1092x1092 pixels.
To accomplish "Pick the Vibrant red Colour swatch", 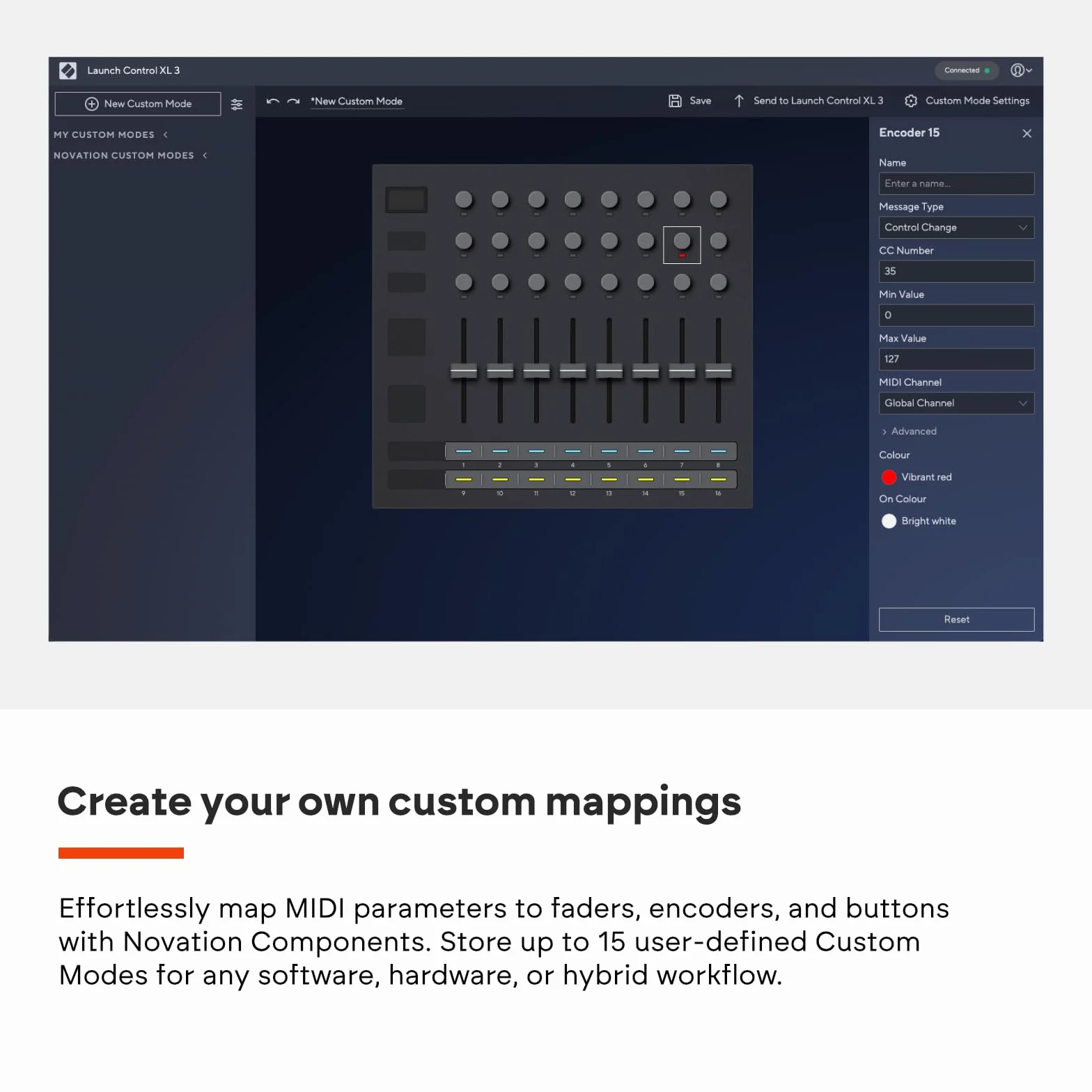I will pyautogui.click(x=889, y=477).
